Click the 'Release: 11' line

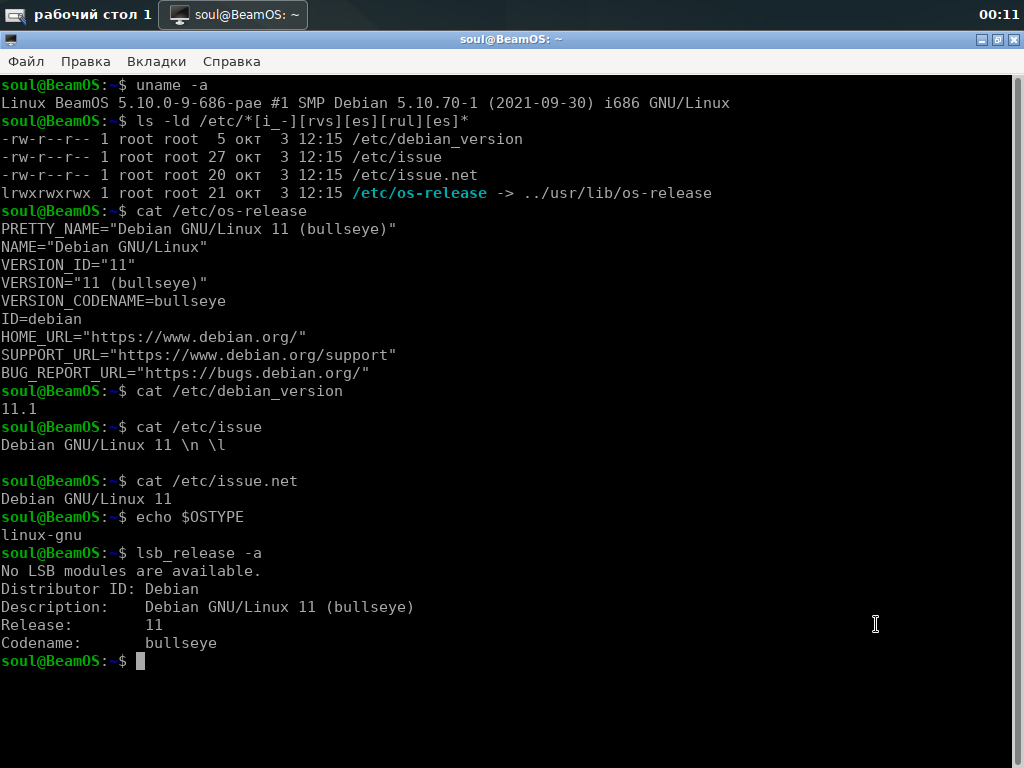coord(82,625)
